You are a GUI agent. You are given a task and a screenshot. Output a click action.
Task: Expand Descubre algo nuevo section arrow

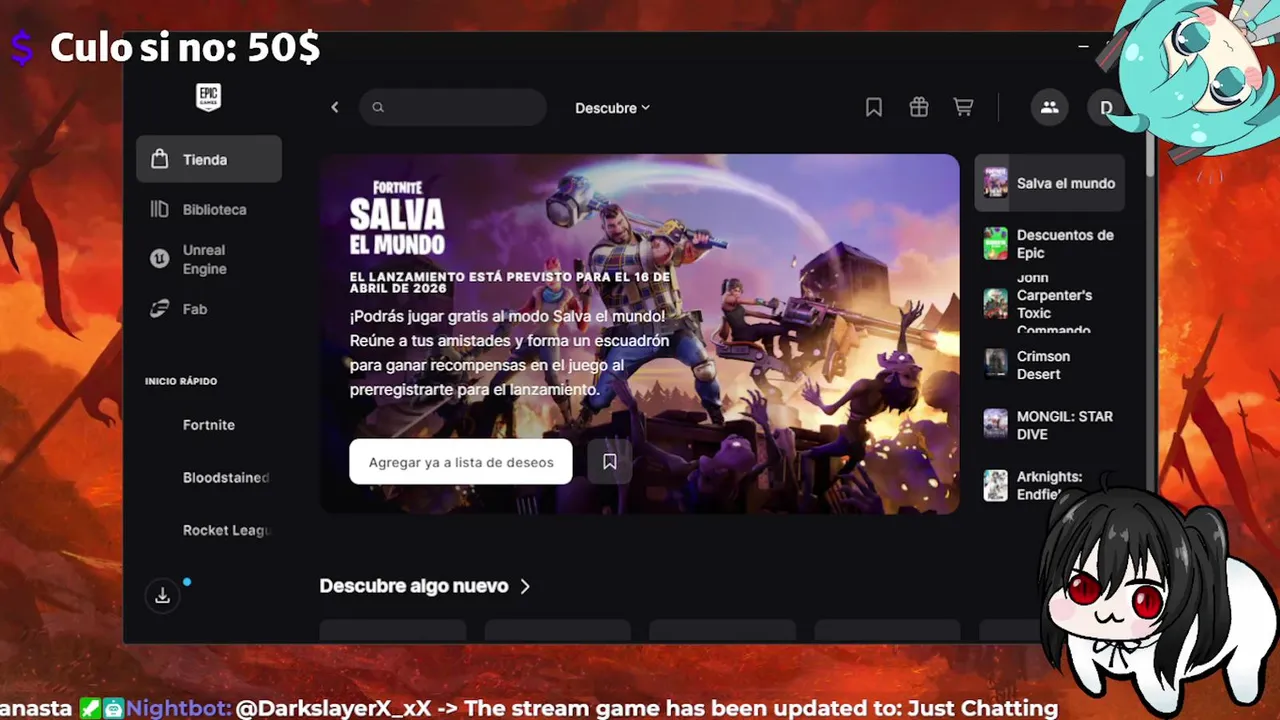pyautogui.click(x=525, y=586)
